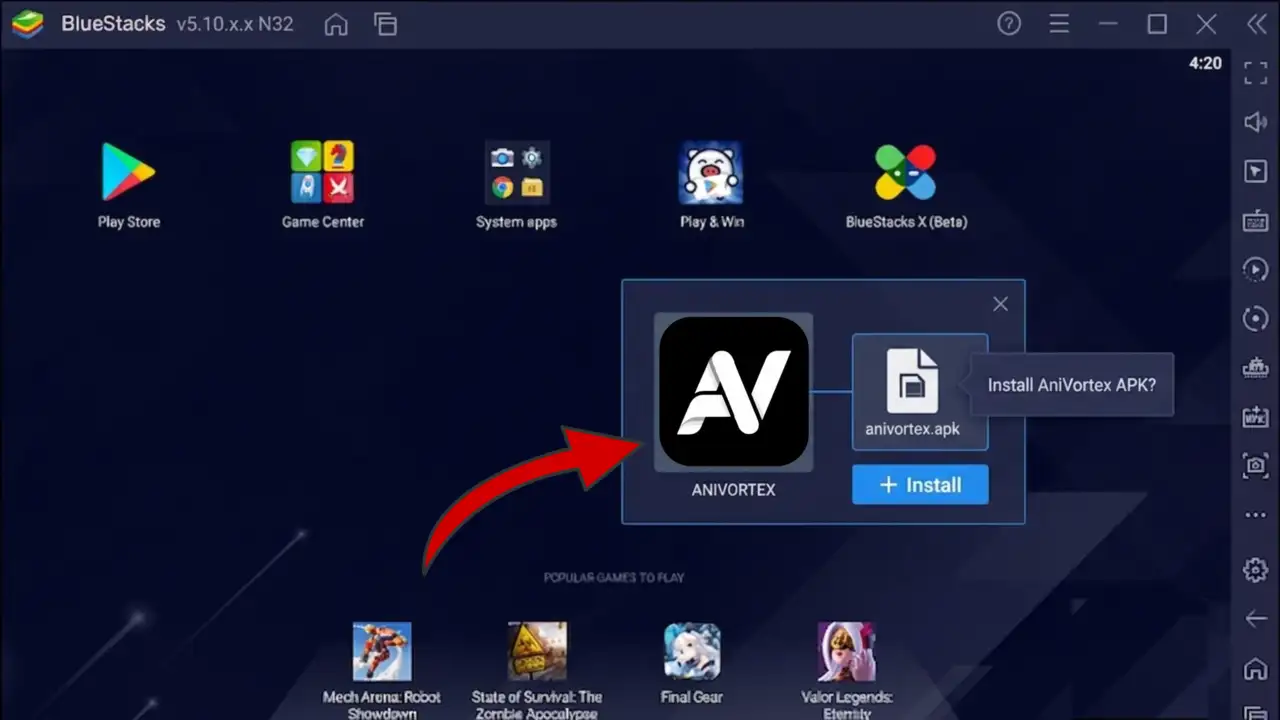This screenshot has width=1280, height=720.
Task: Click the 4:20 clock display
Action: (1205, 63)
